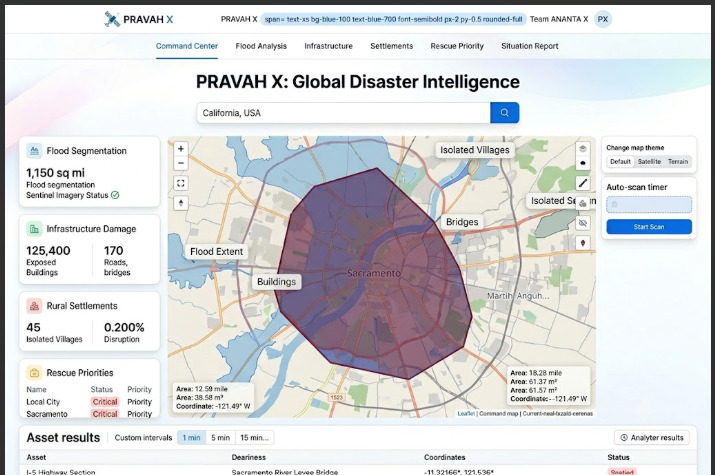
Task: Open the PX user avatar
Action: 603,19
